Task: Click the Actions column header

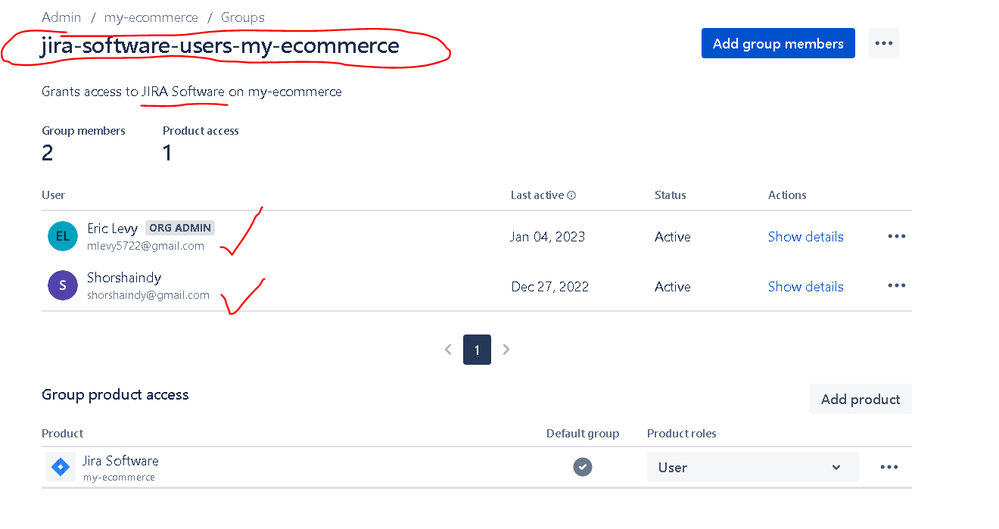Action: click(787, 195)
